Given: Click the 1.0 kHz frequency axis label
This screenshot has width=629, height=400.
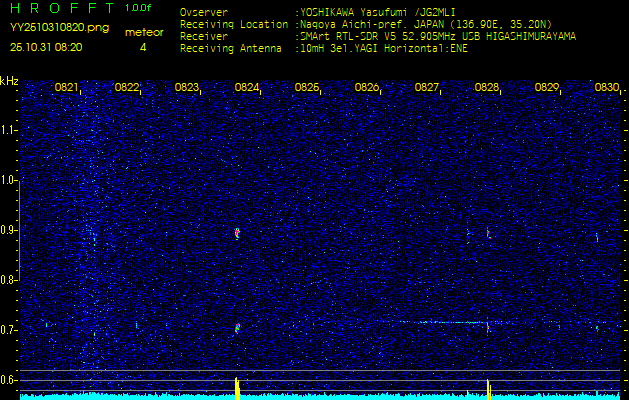Looking at the screenshot, I should pyautogui.click(x=9, y=180).
